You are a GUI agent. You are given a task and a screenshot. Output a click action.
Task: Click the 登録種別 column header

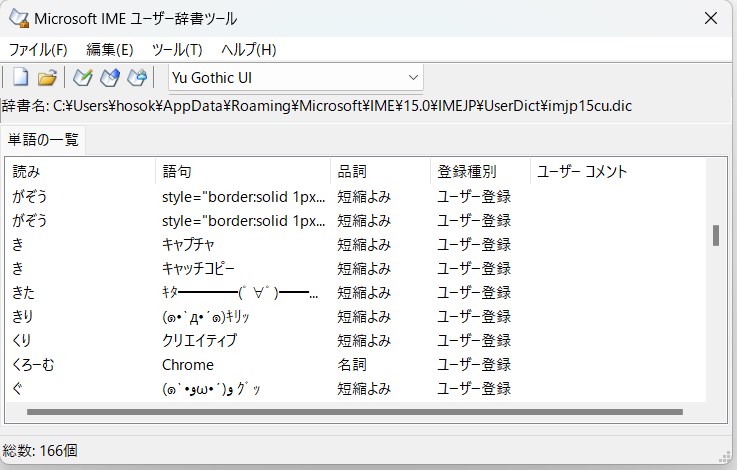[x=480, y=171]
